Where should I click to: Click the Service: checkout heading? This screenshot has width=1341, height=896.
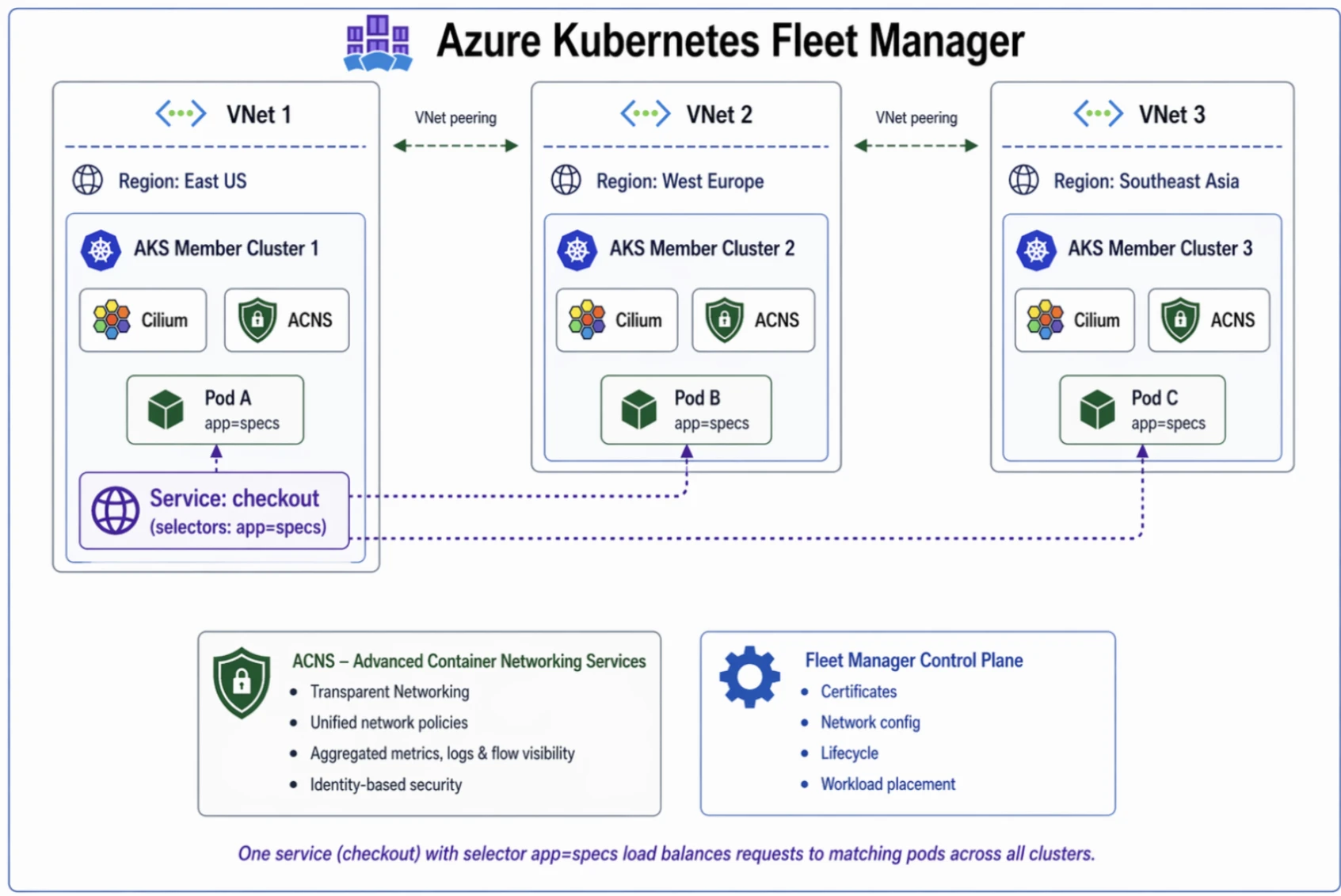[x=234, y=498]
